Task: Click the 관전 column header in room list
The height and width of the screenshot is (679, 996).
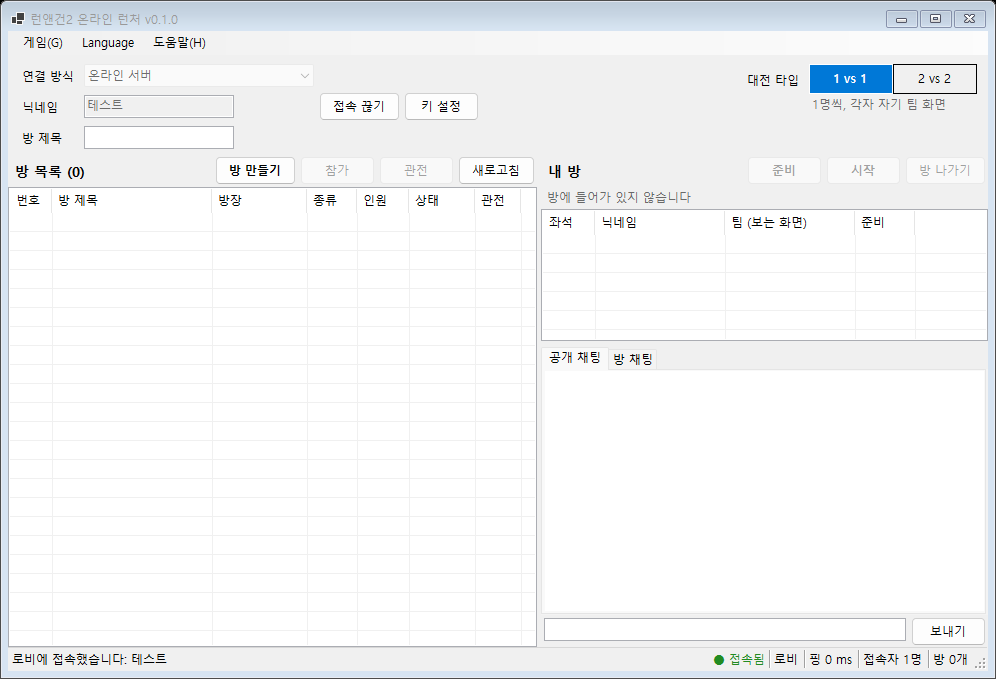Action: [x=498, y=201]
